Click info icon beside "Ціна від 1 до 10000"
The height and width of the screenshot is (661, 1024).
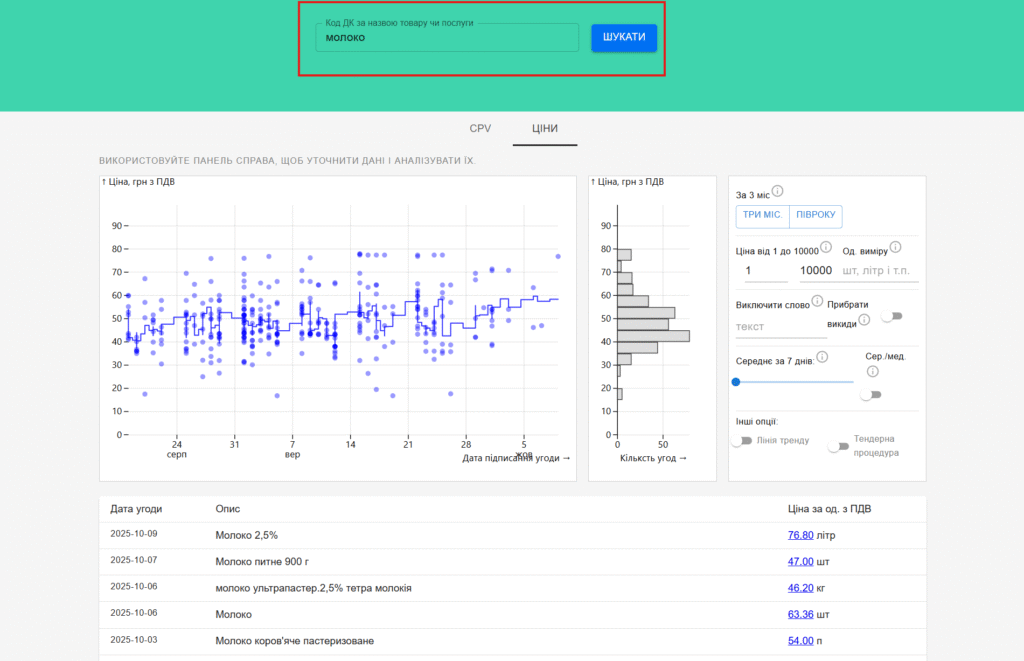826,247
